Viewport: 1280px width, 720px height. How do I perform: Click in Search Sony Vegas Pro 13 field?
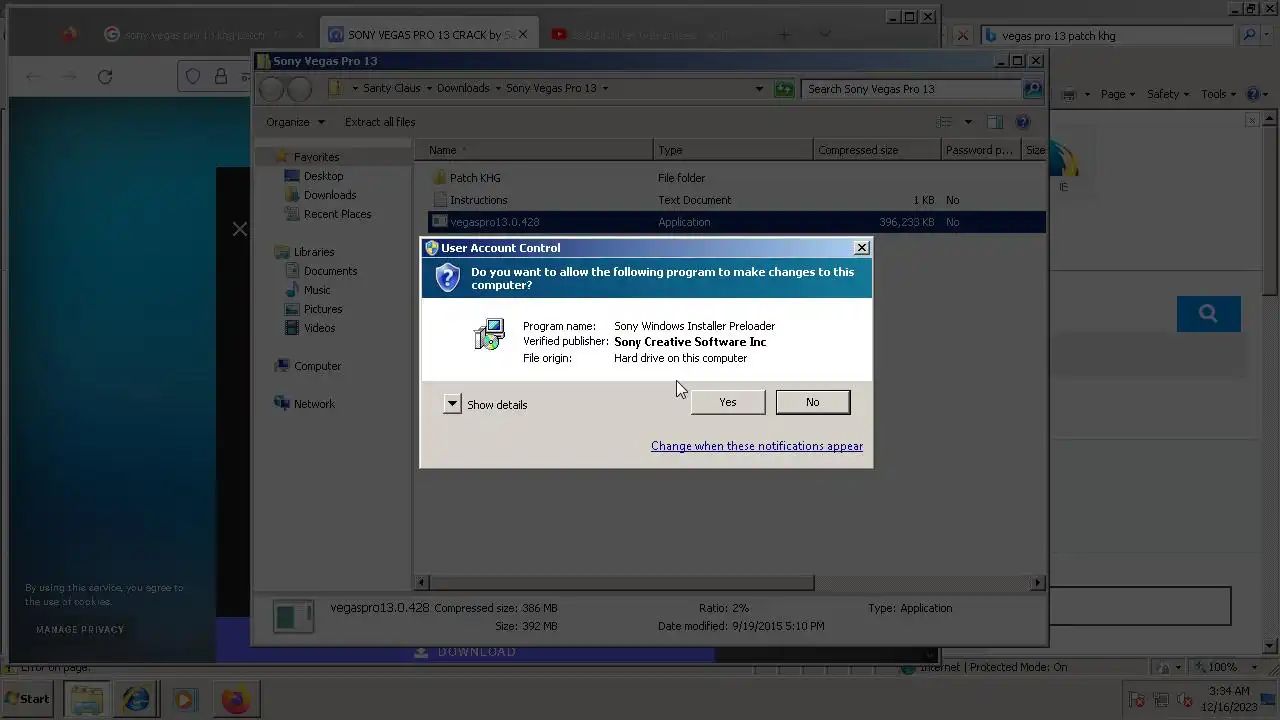tap(911, 89)
